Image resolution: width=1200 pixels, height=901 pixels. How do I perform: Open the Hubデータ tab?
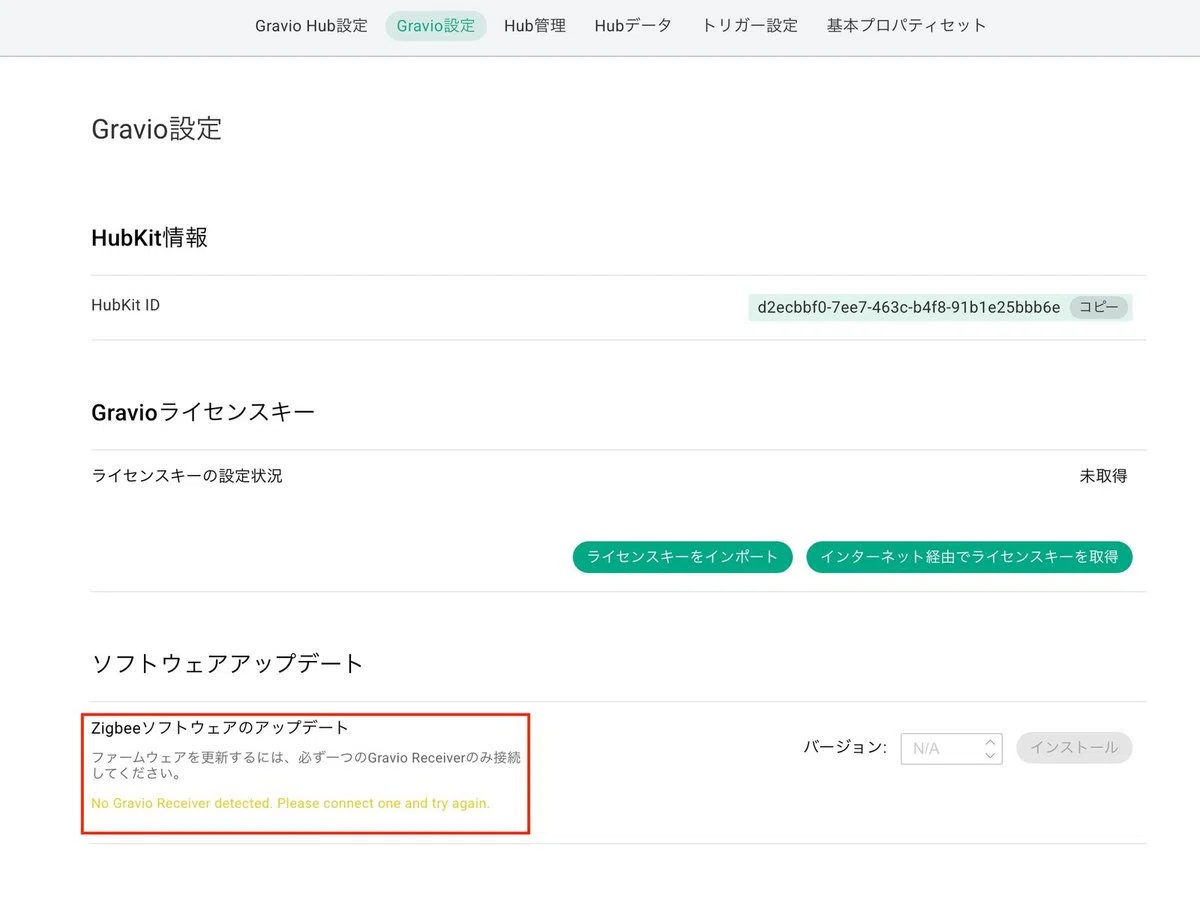[x=633, y=26]
